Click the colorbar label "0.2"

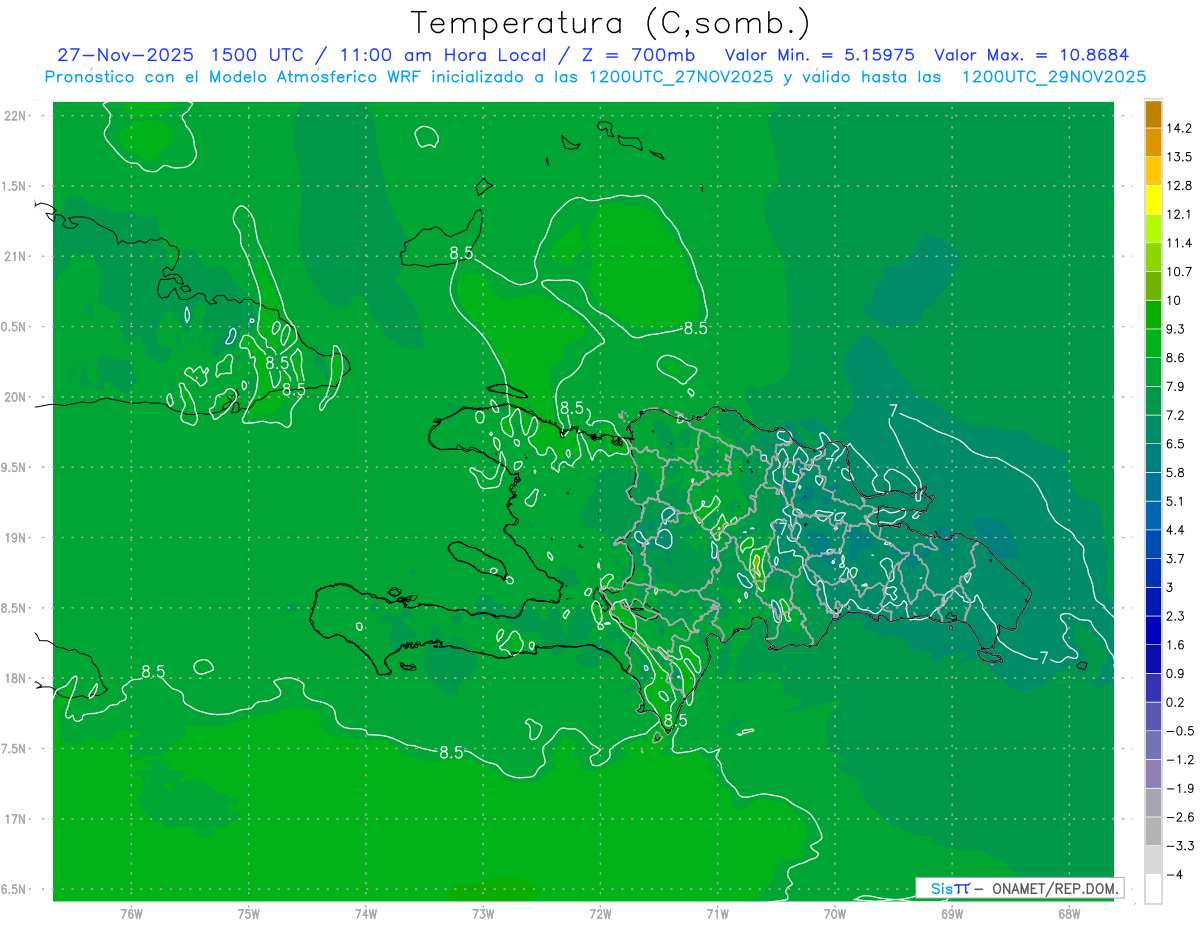(1176, 701)
